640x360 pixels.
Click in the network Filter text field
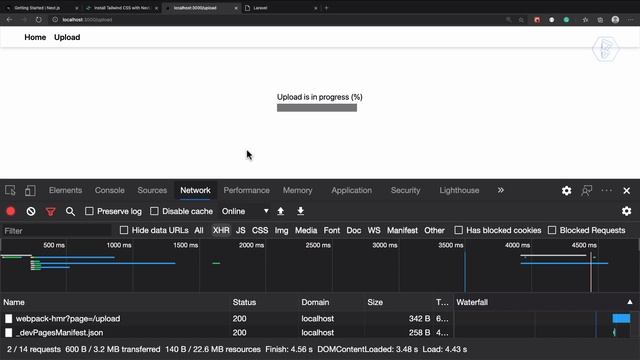(x=56, y=231)
